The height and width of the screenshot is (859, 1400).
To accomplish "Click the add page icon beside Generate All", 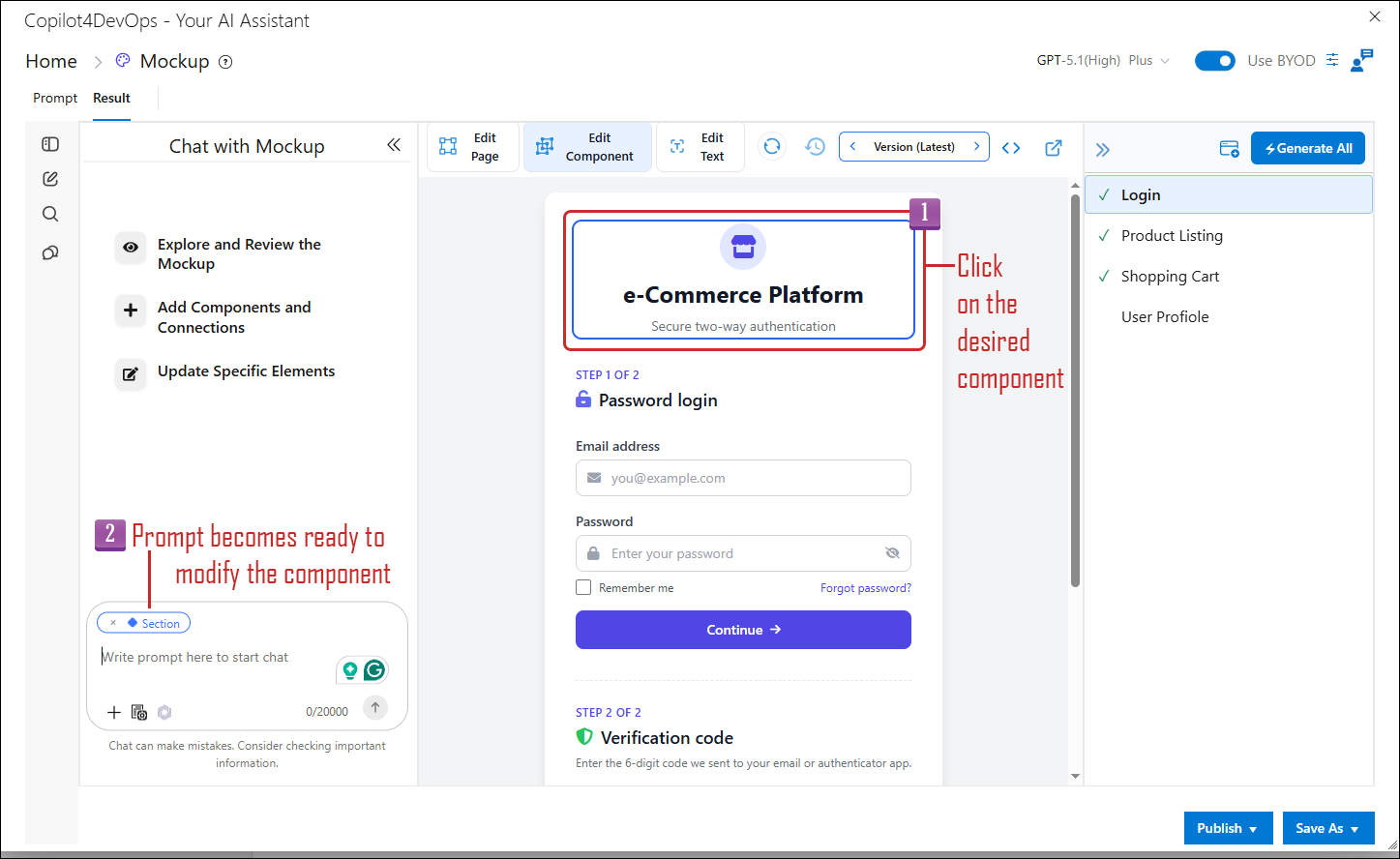I will click(x=1229, y=148).
